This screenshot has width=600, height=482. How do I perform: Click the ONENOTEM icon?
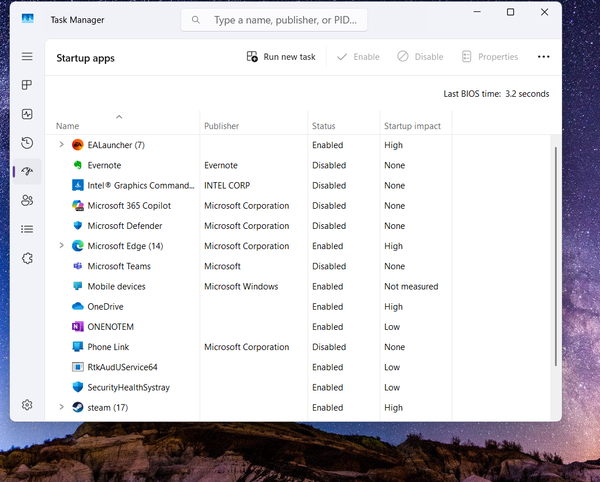coord(78,326)
